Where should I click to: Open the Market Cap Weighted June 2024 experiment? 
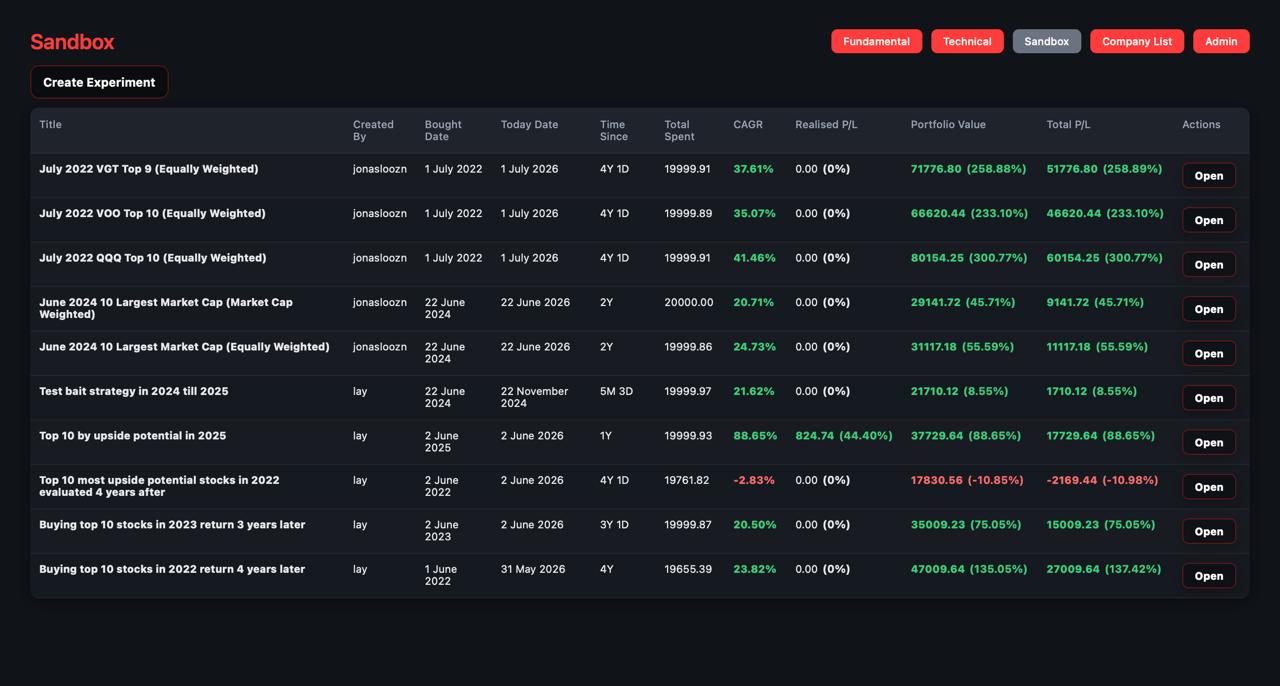tap(1208, 309)
